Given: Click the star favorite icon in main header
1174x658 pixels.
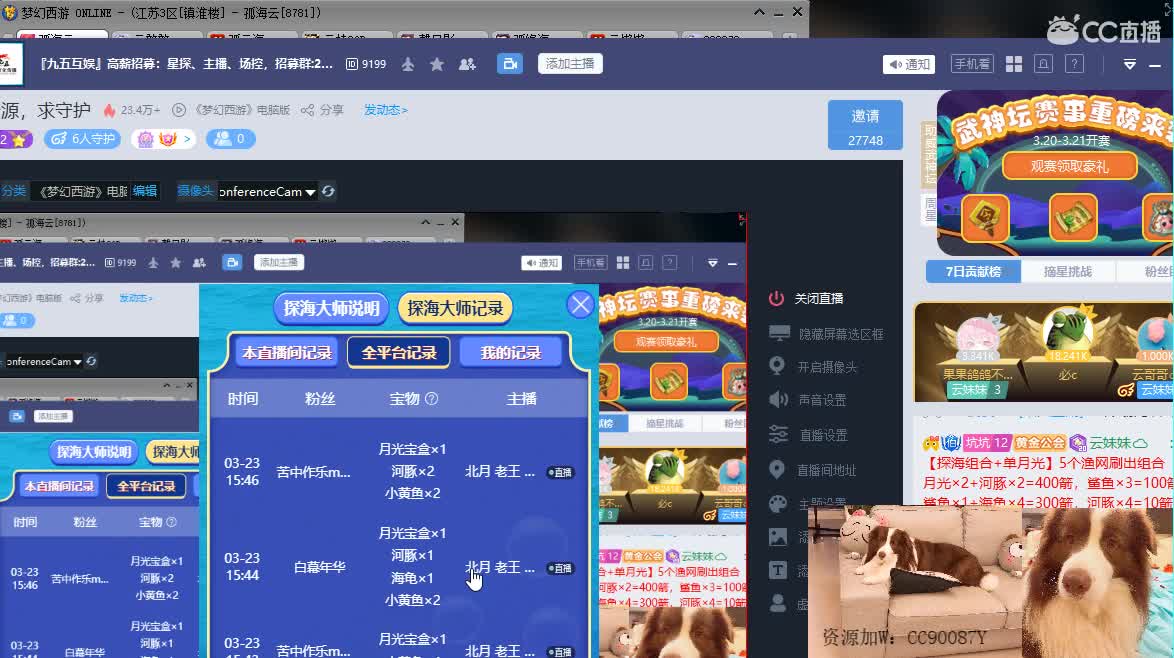Looking at the screenshot, I should [437, 64].
